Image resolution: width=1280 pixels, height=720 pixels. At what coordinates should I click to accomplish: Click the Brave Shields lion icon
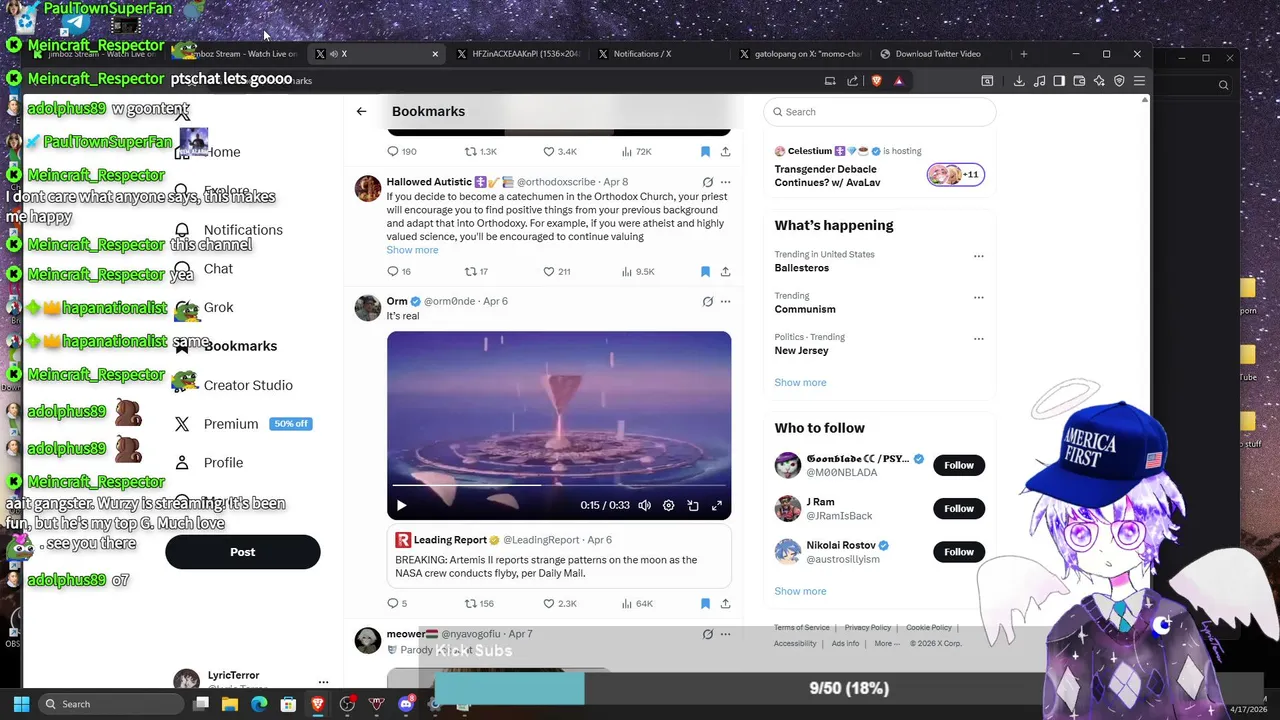[877, 81]
